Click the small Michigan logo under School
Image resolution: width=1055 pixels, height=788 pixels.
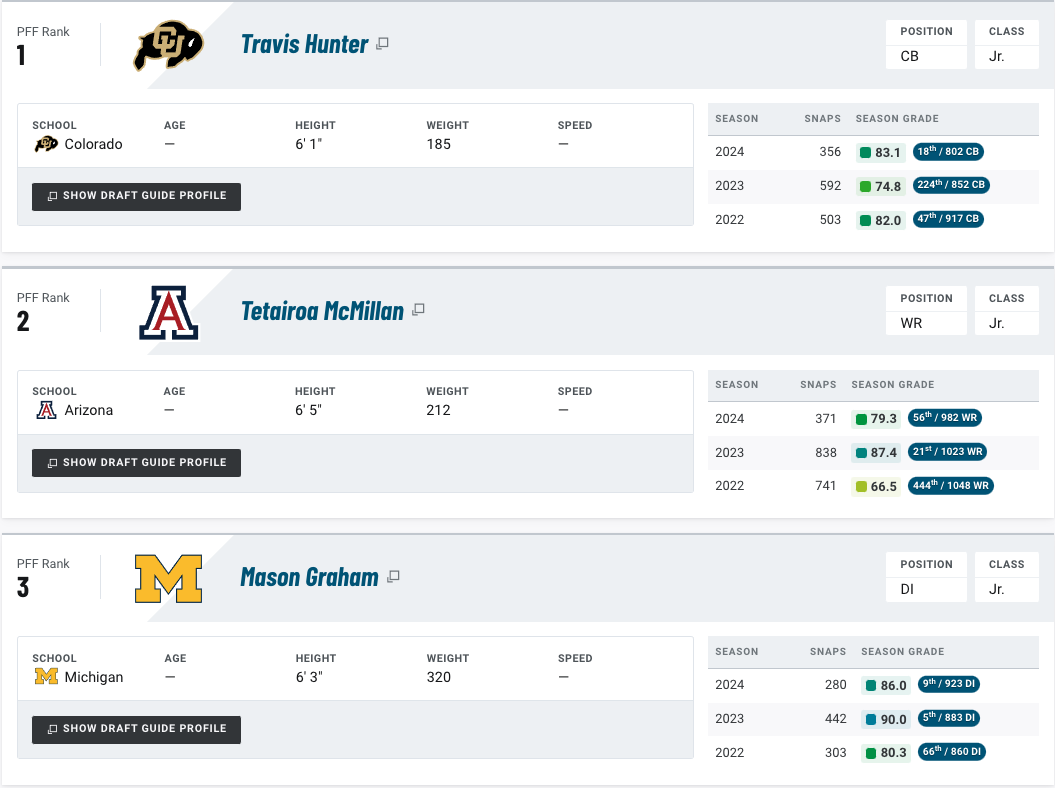(45, 677)
